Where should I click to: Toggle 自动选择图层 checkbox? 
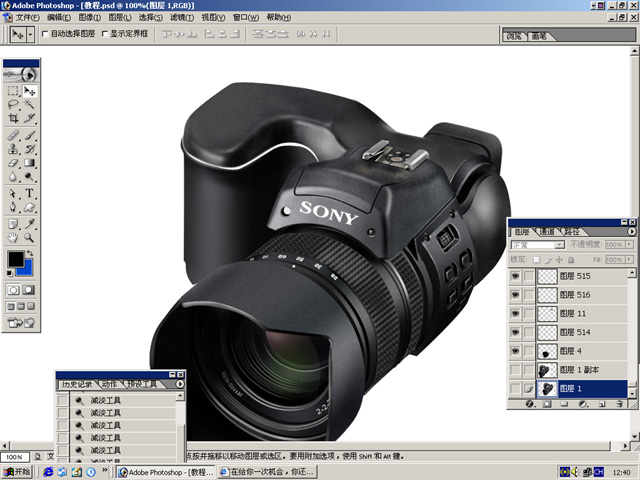pyautogui.click(x=45, y=34)
